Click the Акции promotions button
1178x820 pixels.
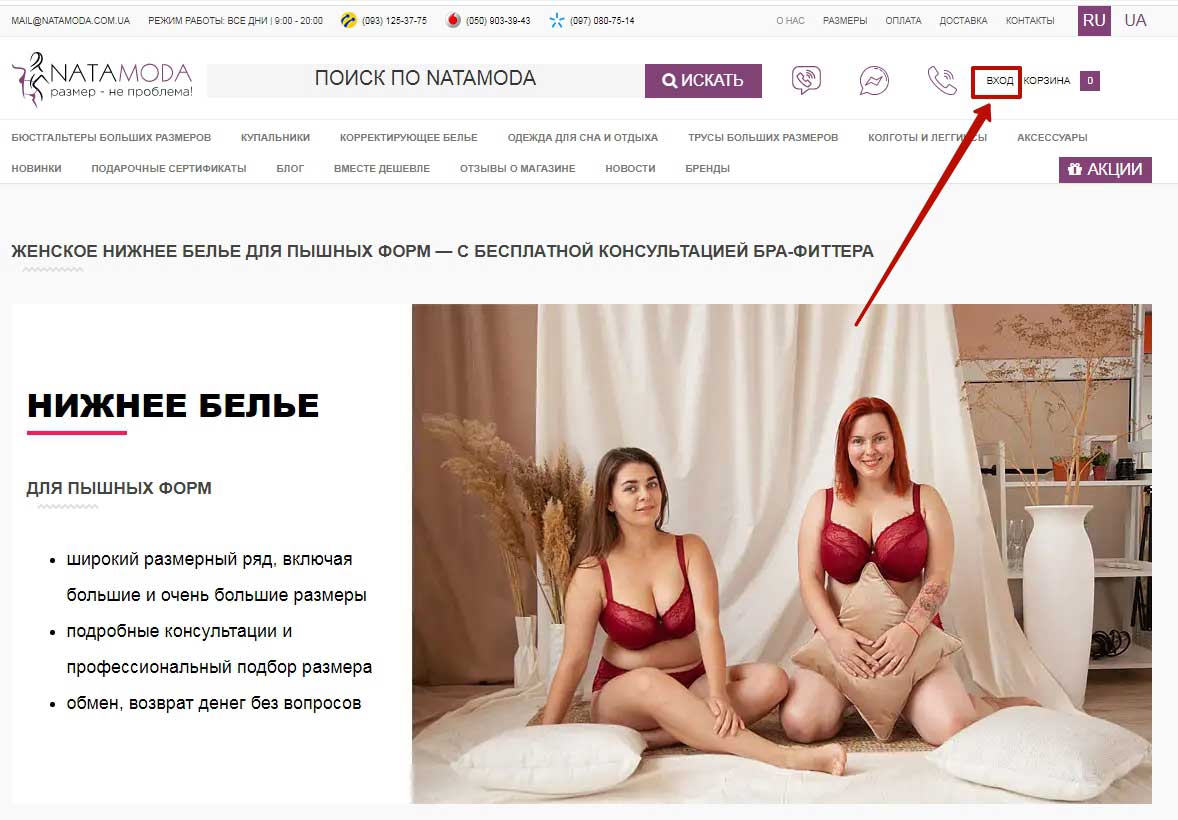coord(1105,169)
